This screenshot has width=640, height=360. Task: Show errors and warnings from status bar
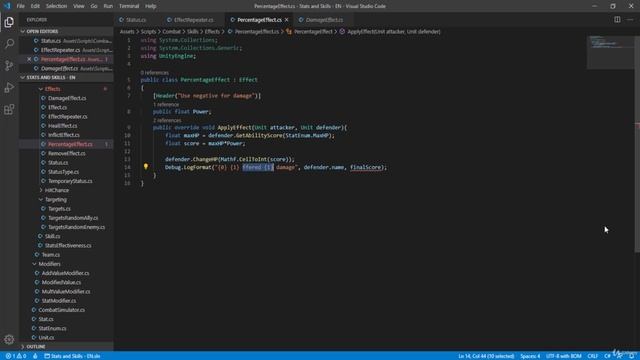click(x=16, y=356)
